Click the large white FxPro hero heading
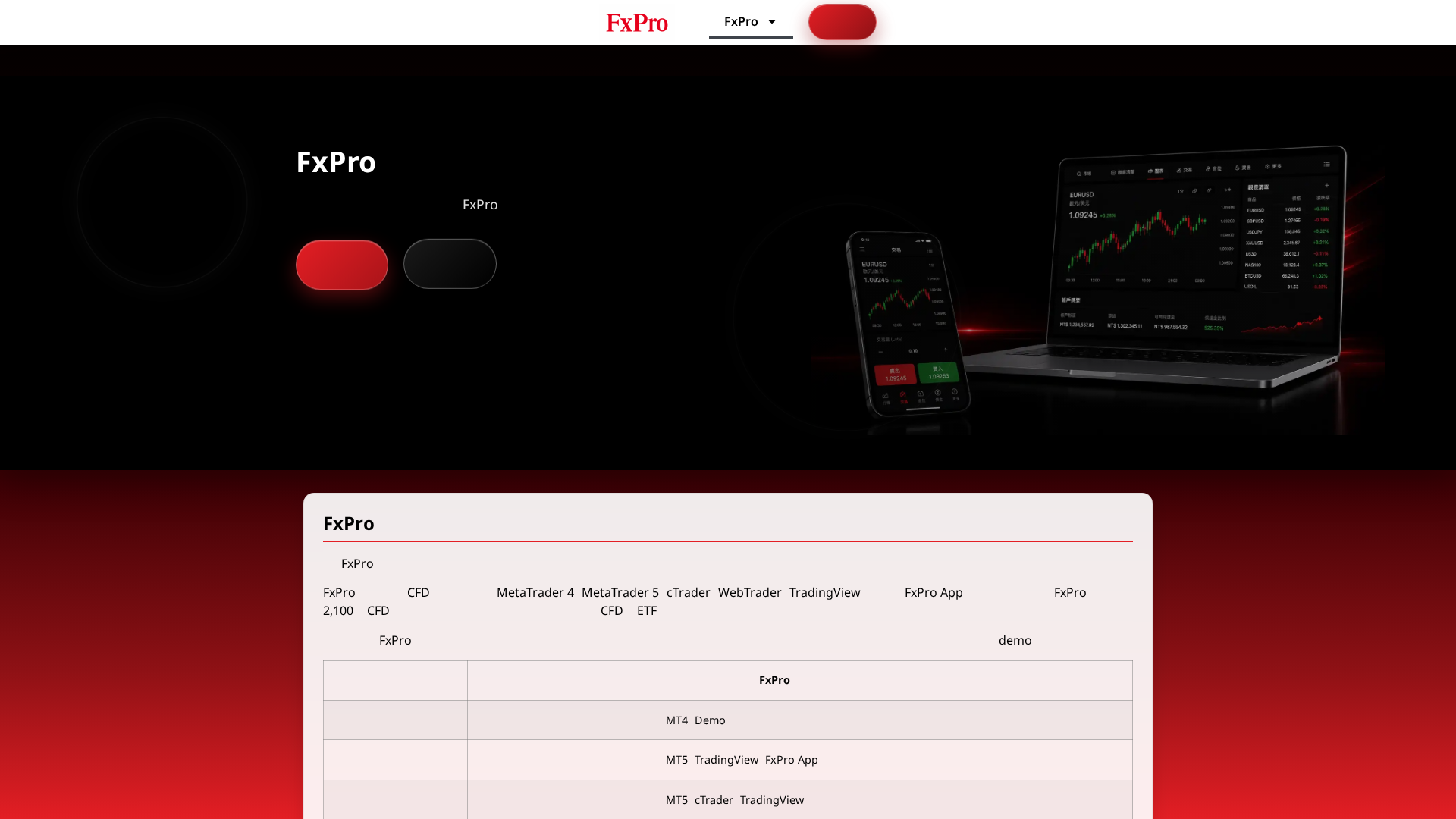Screen dimensions: 1456x819 [336, 162]
